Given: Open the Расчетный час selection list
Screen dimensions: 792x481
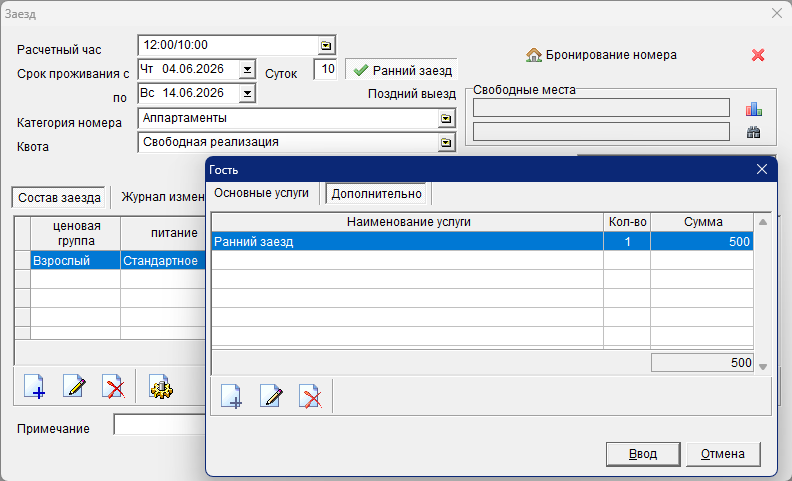Looking at the screenshot, I should [x=326, y=45].
